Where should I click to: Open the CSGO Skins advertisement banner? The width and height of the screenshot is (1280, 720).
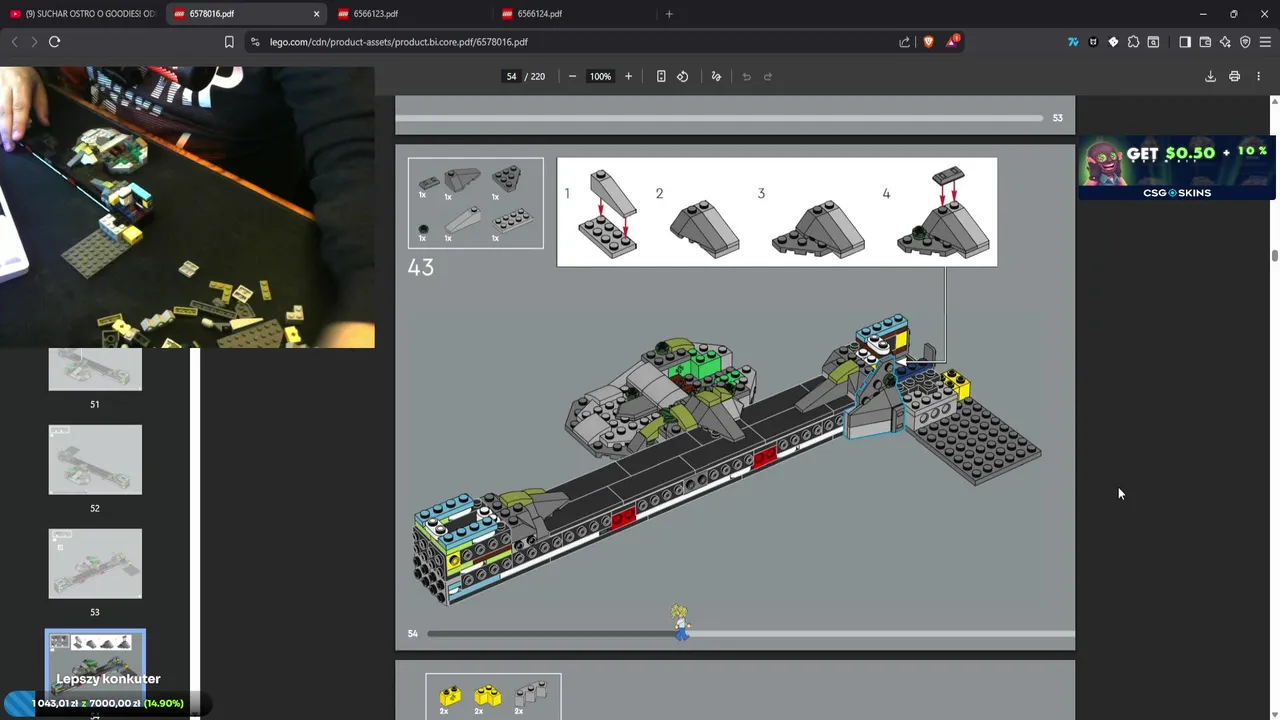pos(1177,168)
